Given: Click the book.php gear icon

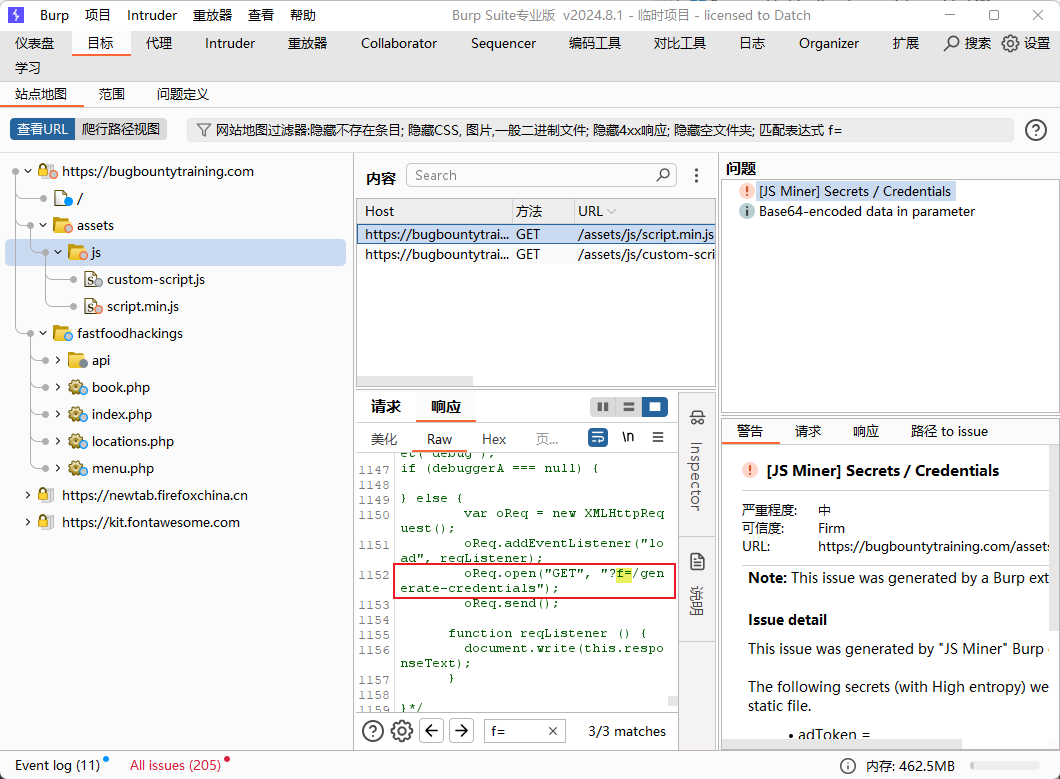Looking at the screenshot, I should pos(78,387).
